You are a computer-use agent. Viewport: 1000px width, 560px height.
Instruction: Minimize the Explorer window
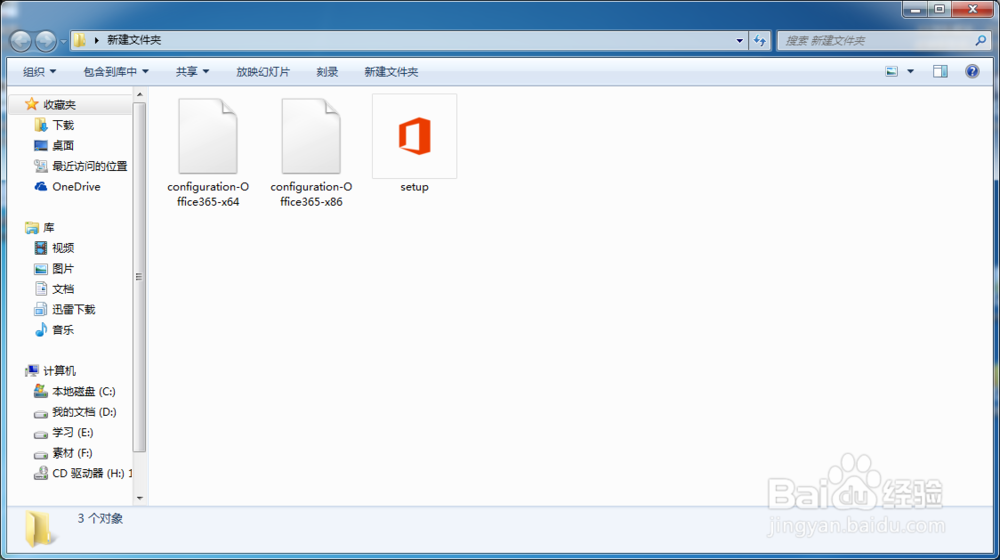click(915, 9)
